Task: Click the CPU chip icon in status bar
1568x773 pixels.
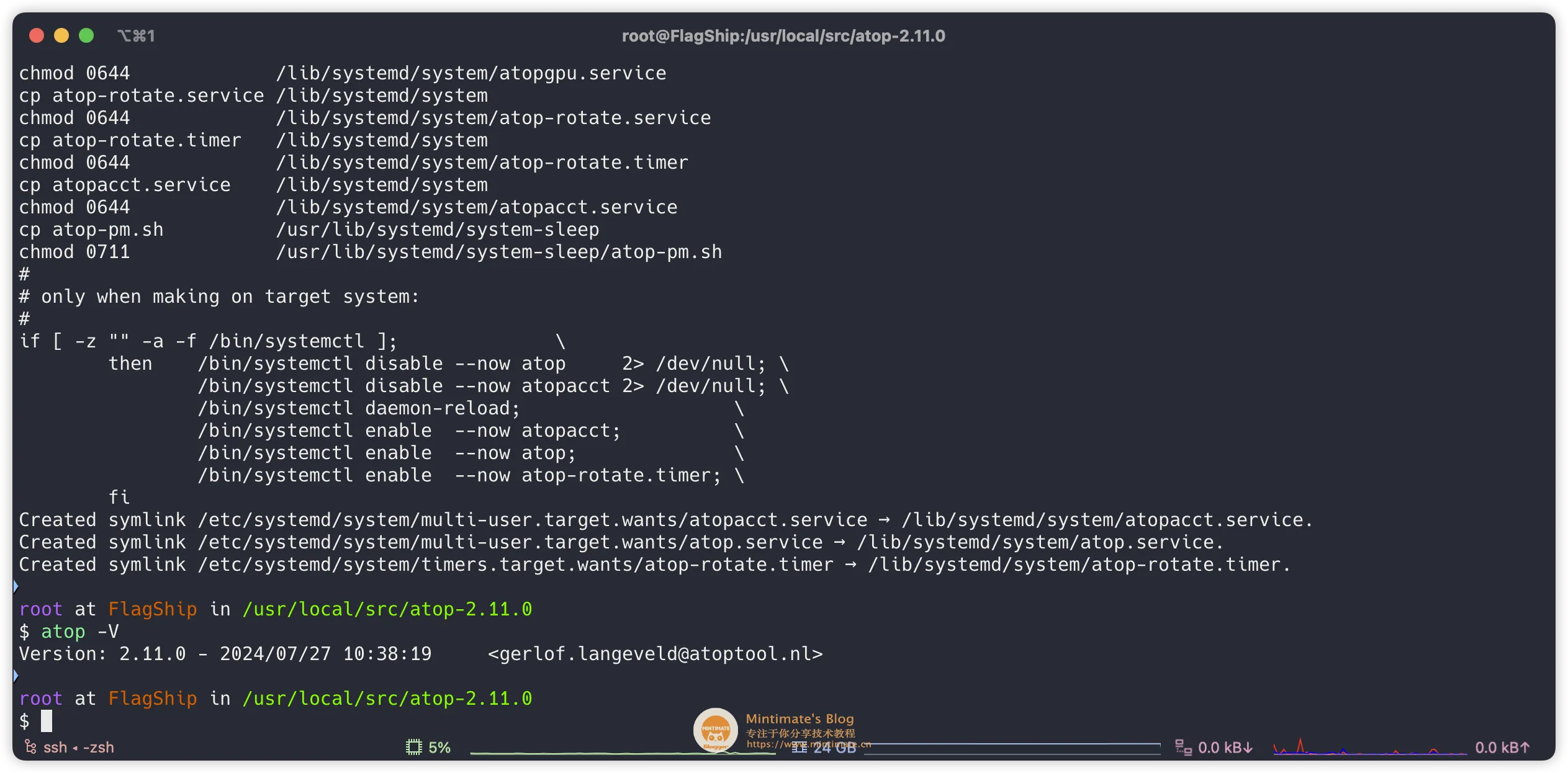Action: [413, 747]
